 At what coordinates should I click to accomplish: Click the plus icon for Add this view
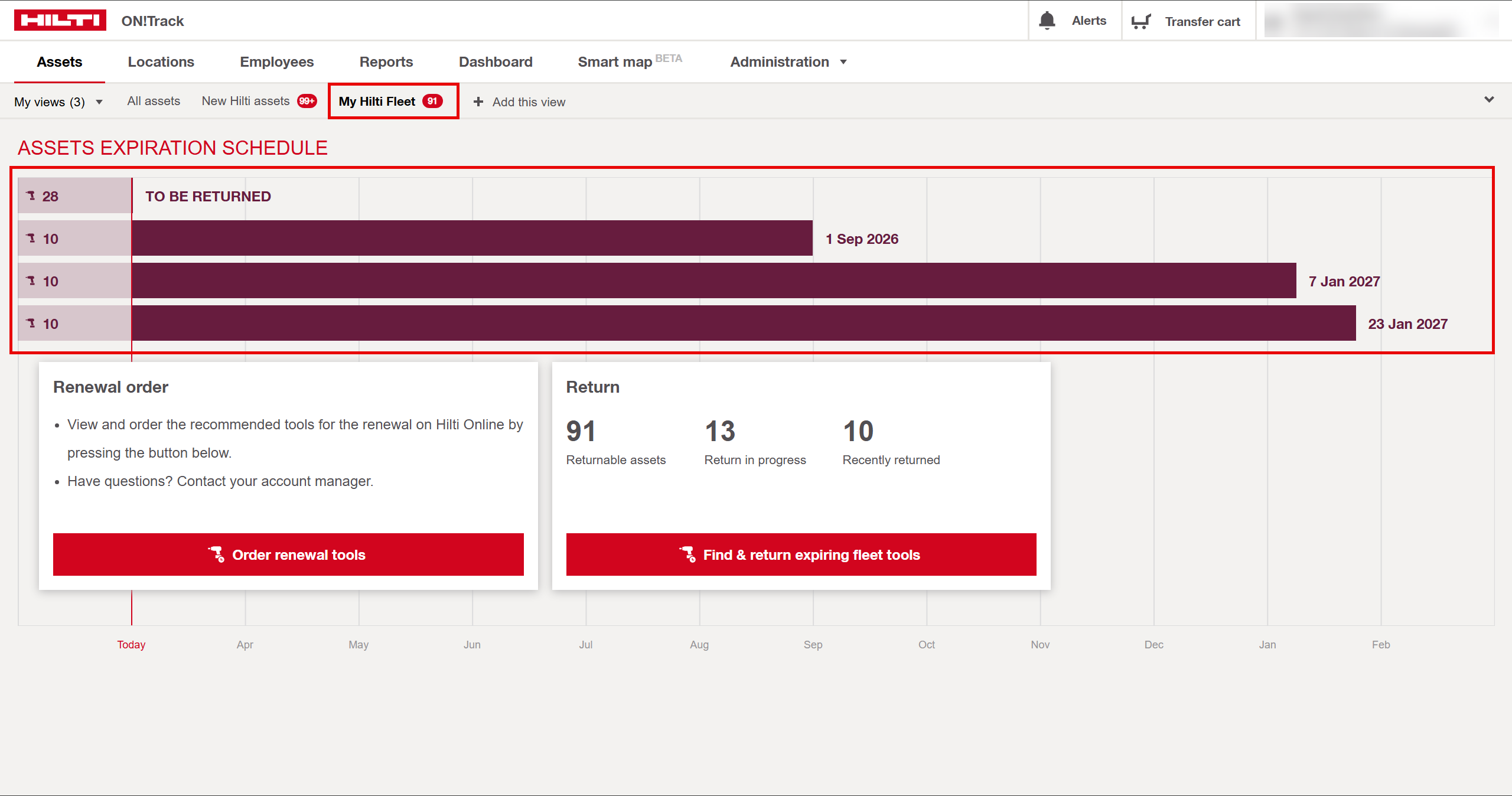[x=478, y=102]
